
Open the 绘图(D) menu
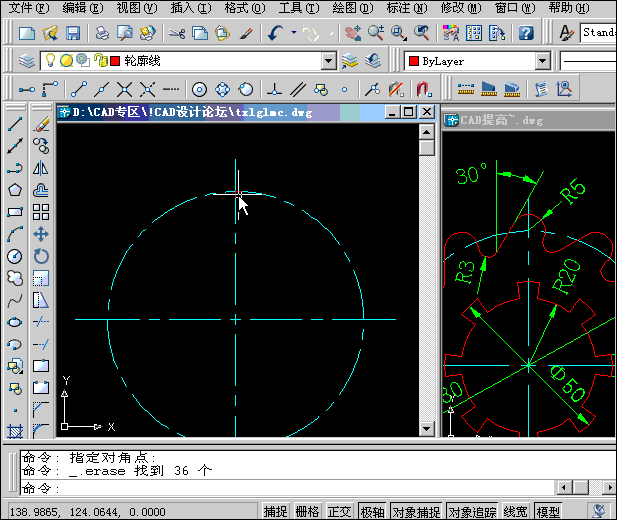click(x=353, y=8)
